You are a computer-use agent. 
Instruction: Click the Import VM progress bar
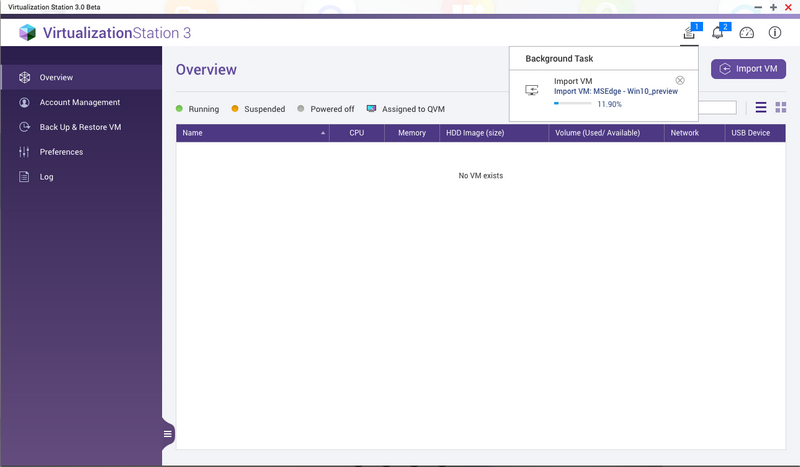tap(572, 103)
